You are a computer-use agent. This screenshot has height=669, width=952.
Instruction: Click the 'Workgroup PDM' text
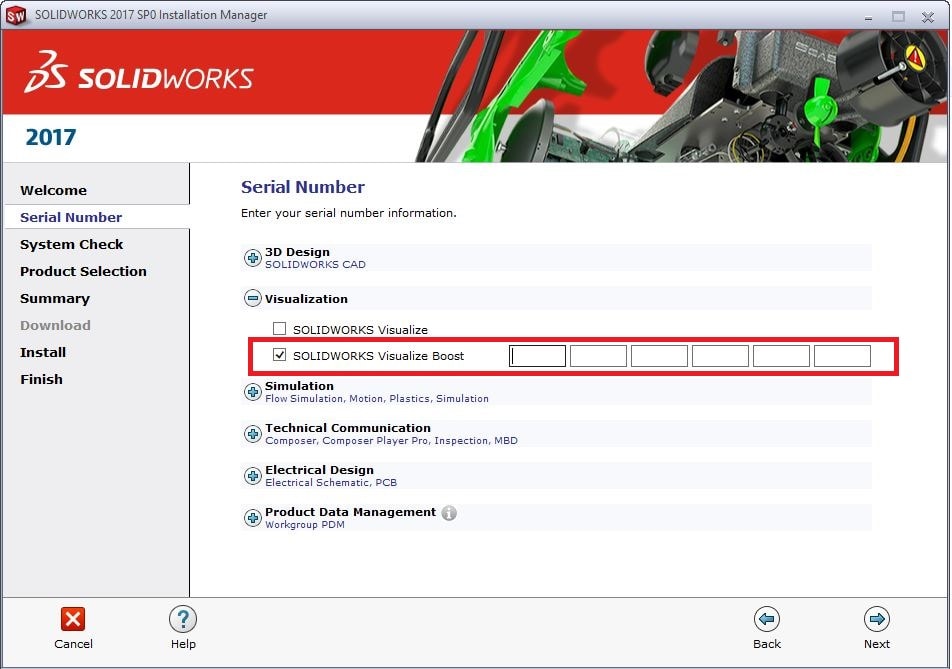pyautogui.click(x=304, y=525)
